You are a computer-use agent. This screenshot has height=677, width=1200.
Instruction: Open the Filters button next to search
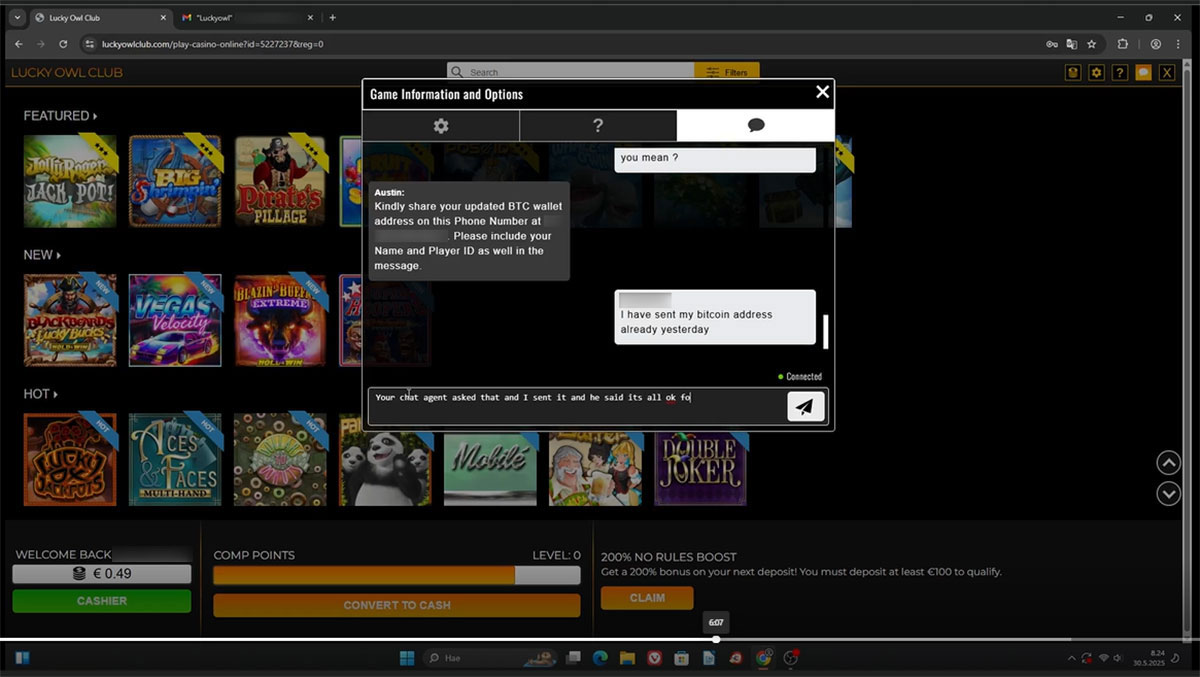click(x=727, y=72)
